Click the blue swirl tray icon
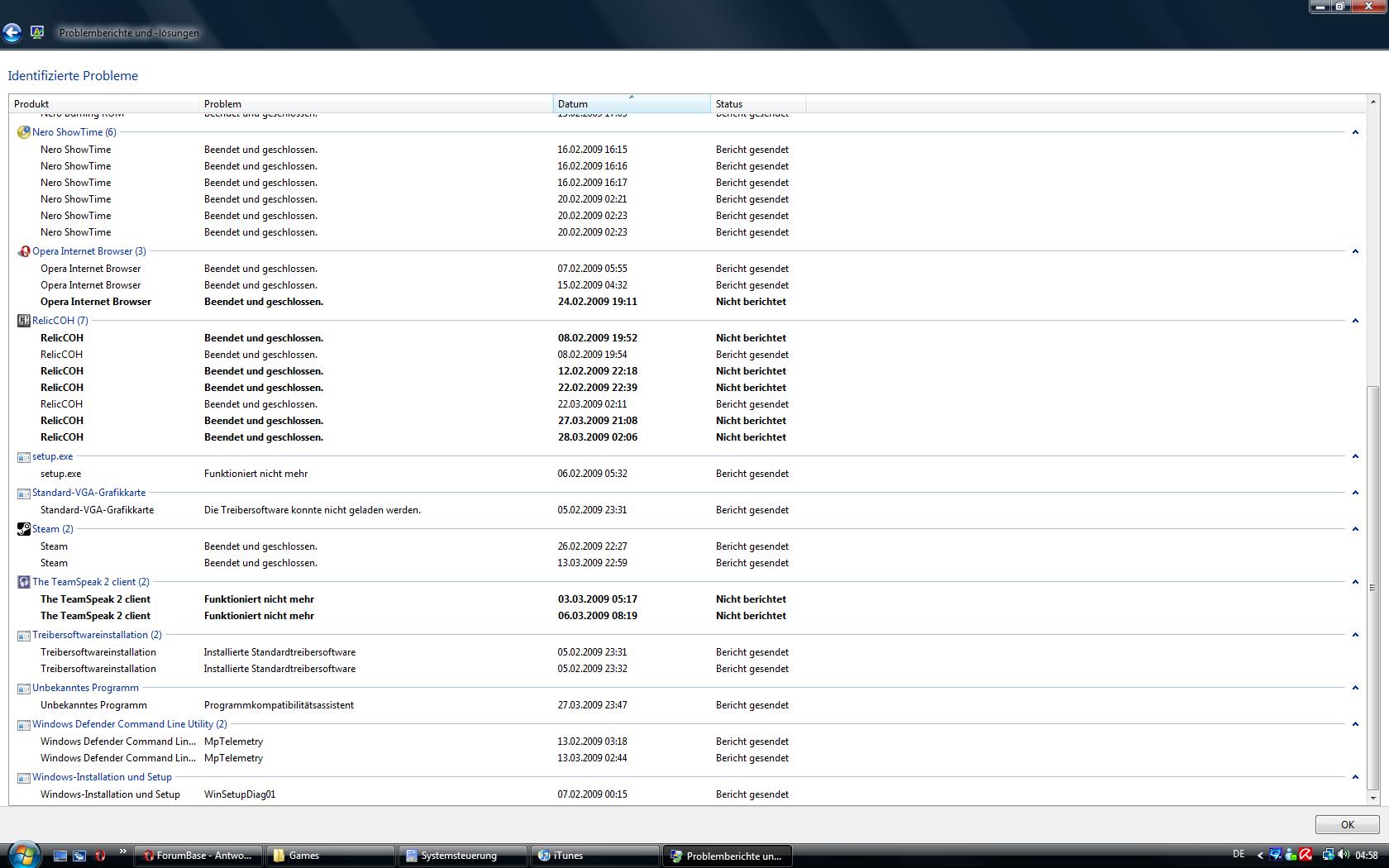Viewport: 1389px width, 868px height. (x=1276, y=855)
